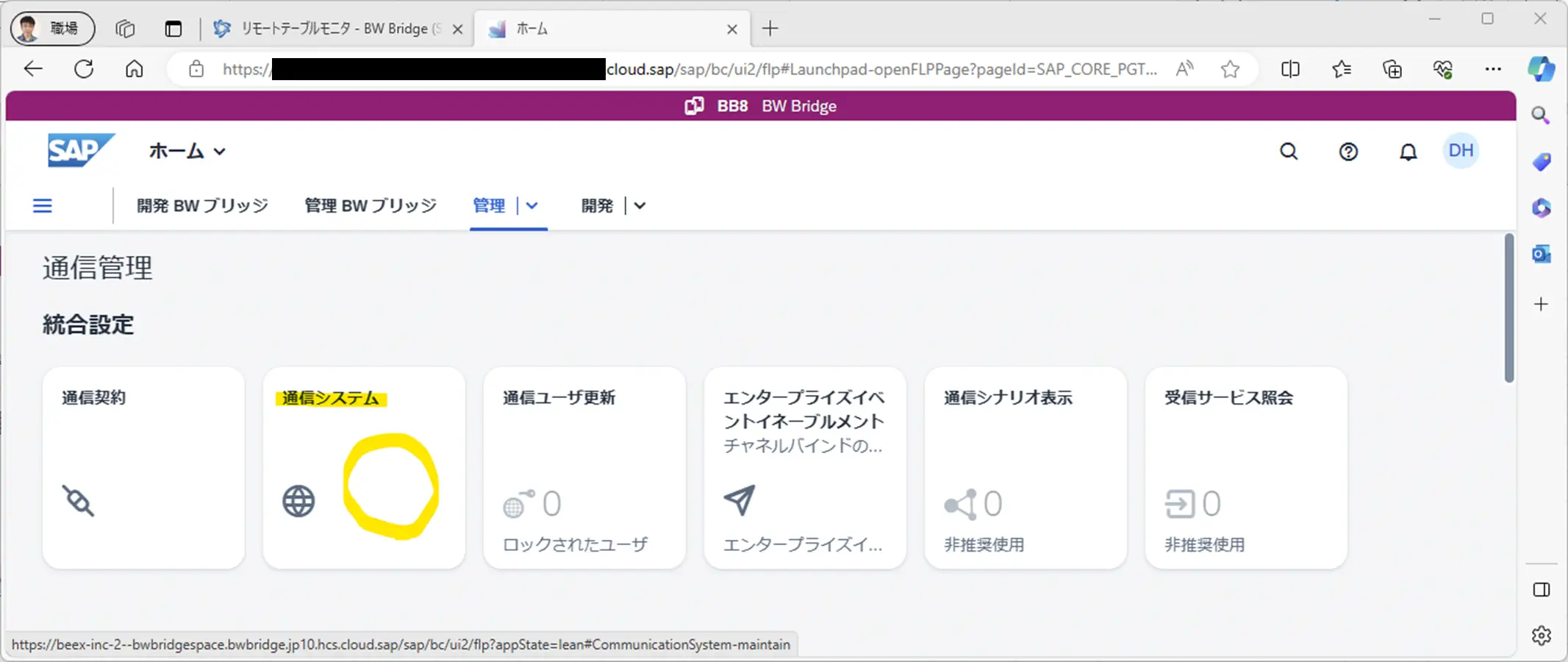Toggle the sidebar panel layout icon
Screen dimensions: 1568x662
tap(1542, 590)
